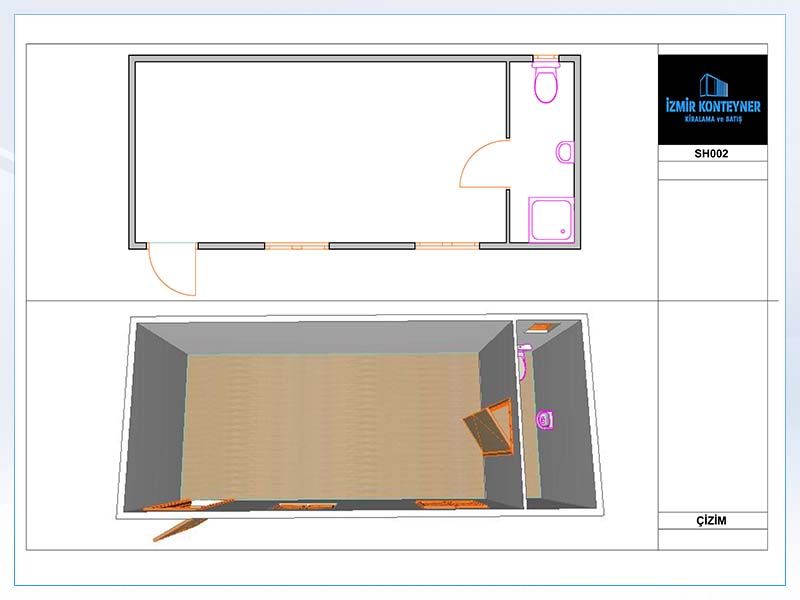
Task: Click the empty main room area in plan
Action: tap(310, 150)
